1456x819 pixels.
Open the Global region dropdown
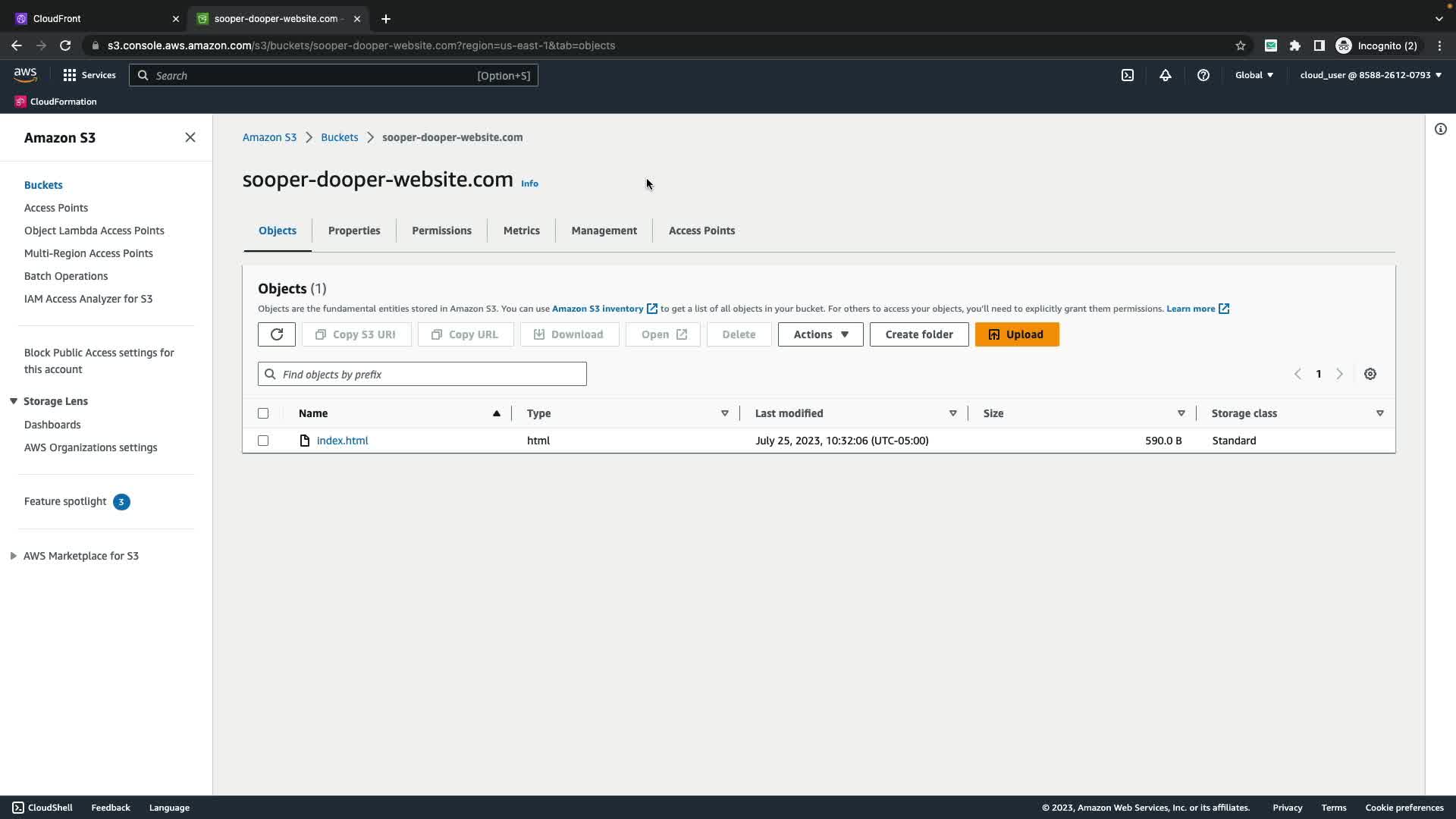tap(1254, 75)
